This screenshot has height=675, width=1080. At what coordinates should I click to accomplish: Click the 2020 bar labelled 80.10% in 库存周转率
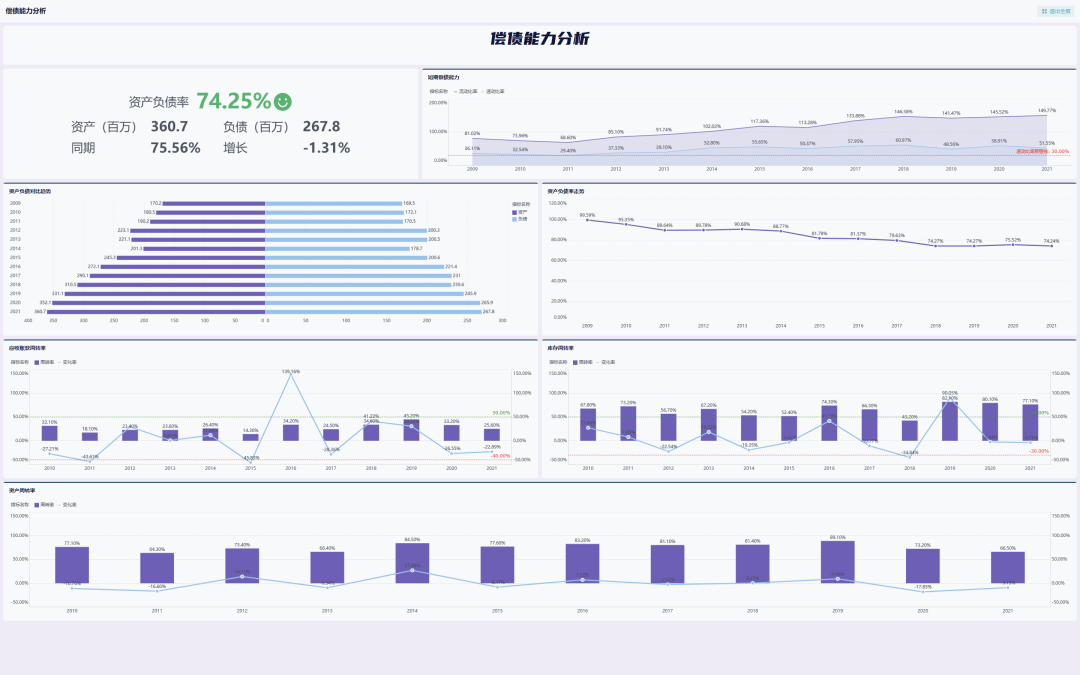point(990,422)
